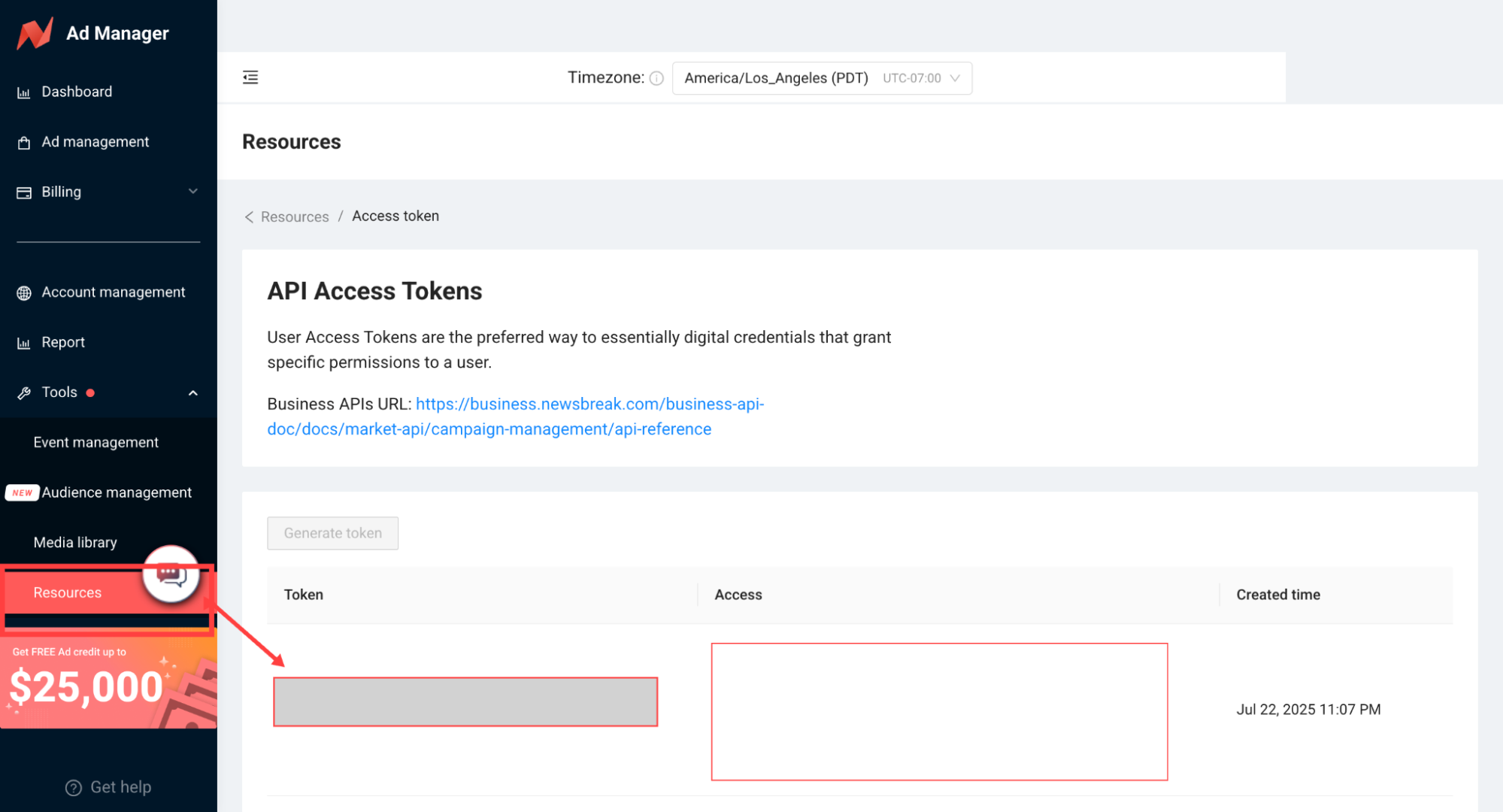Viewport: 1503px width, 812px height.
Task: Click the Account management globe icon
Action: pos(24,293)
